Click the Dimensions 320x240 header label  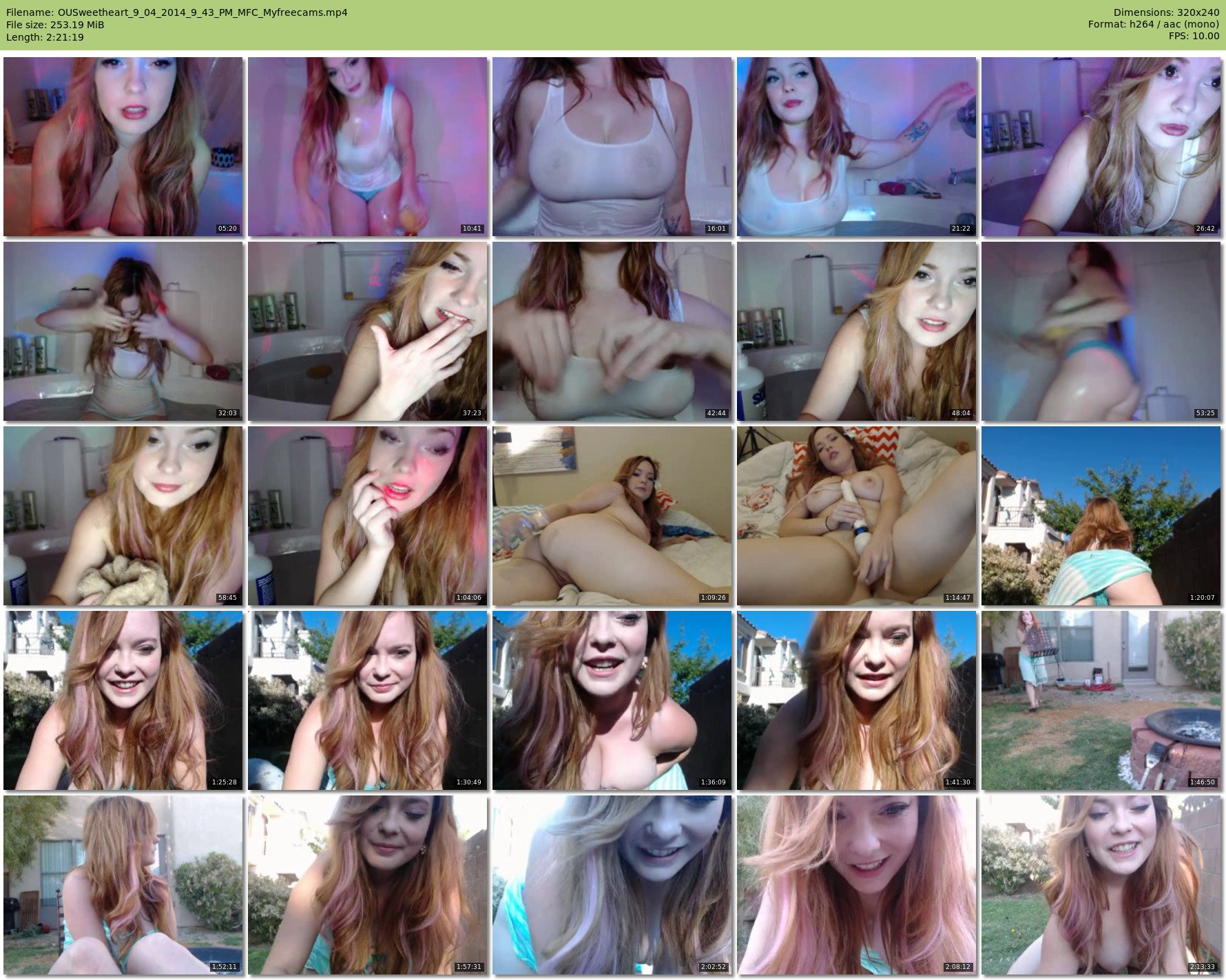pyautogui.click(x=1165, y=12)
